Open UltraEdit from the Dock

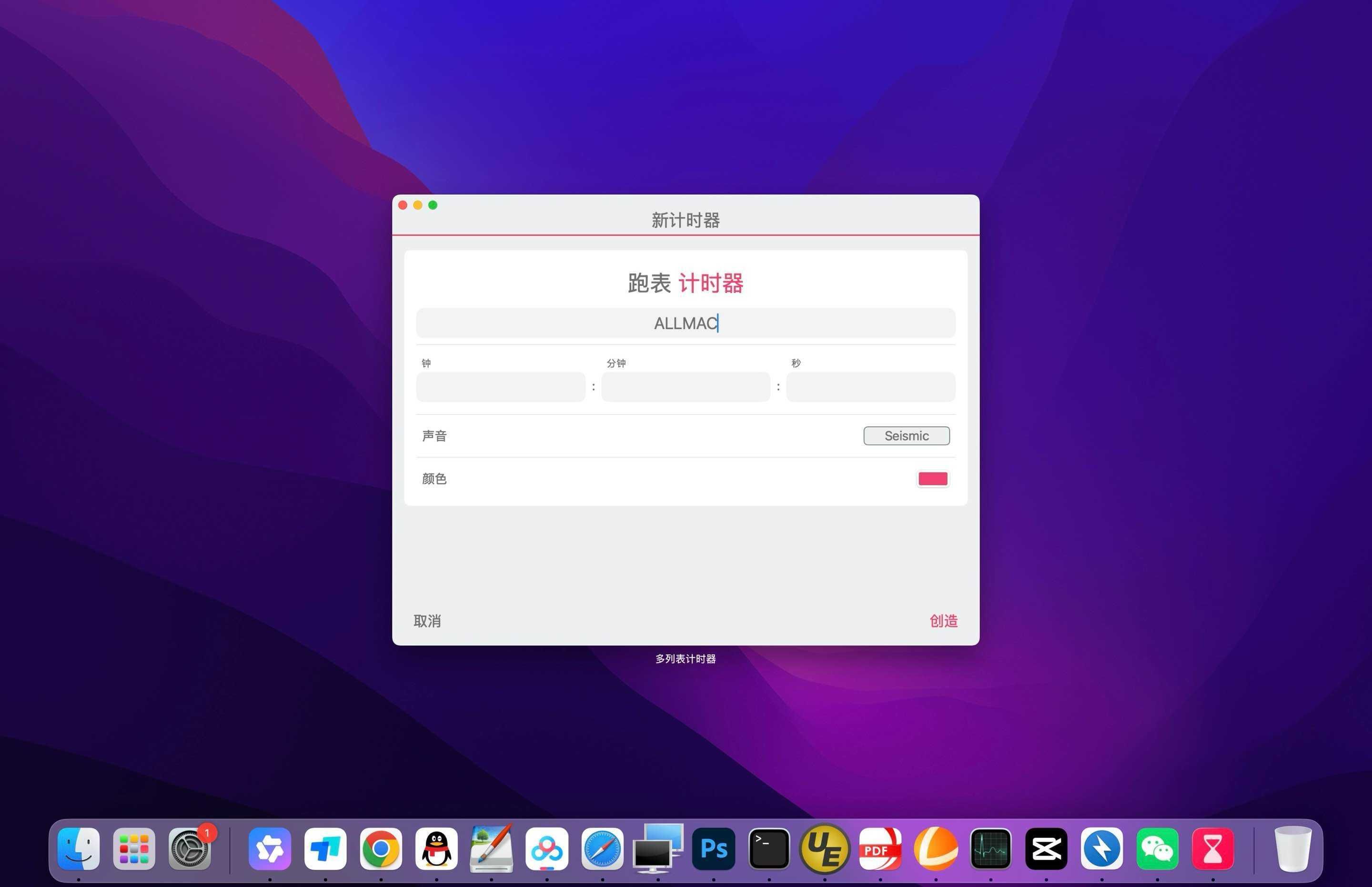coord(824,847)
